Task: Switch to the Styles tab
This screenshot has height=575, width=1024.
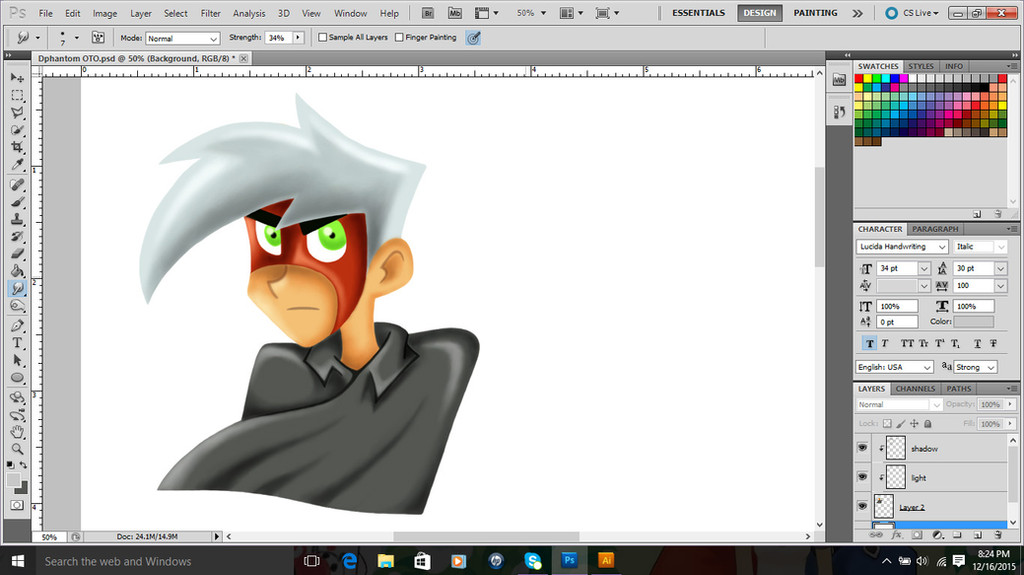Action: coord(921,66)
